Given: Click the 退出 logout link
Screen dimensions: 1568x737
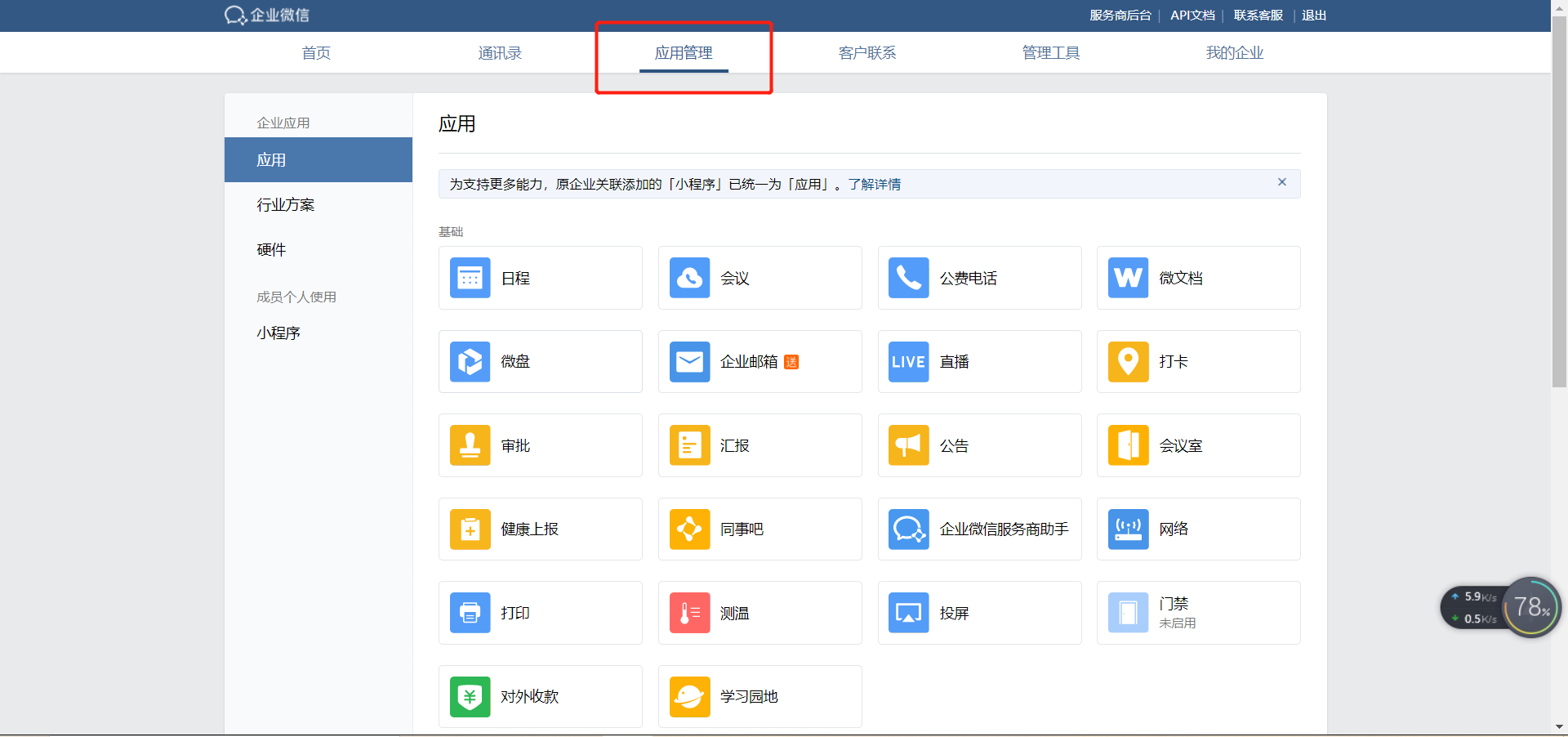Looking at the screenshot, I should 1314,16.
